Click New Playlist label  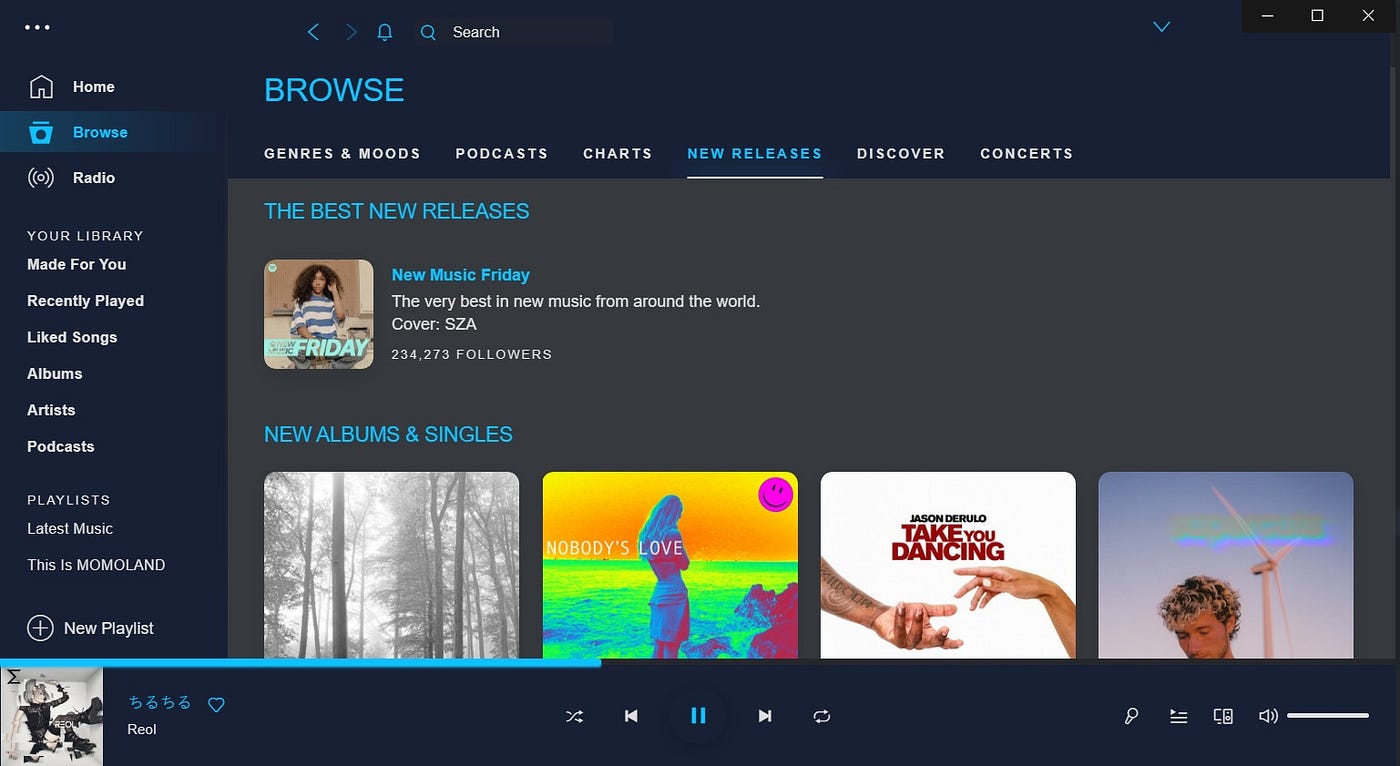(x=109, y=628)
